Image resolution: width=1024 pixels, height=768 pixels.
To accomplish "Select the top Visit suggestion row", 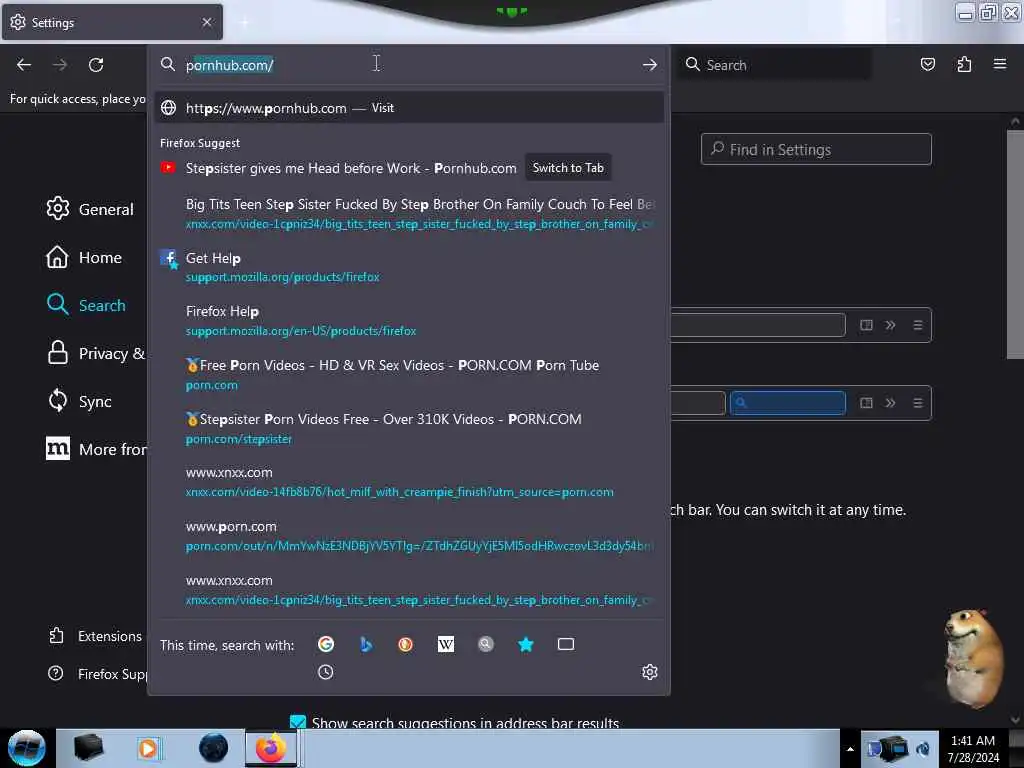I will coord(409,108).
